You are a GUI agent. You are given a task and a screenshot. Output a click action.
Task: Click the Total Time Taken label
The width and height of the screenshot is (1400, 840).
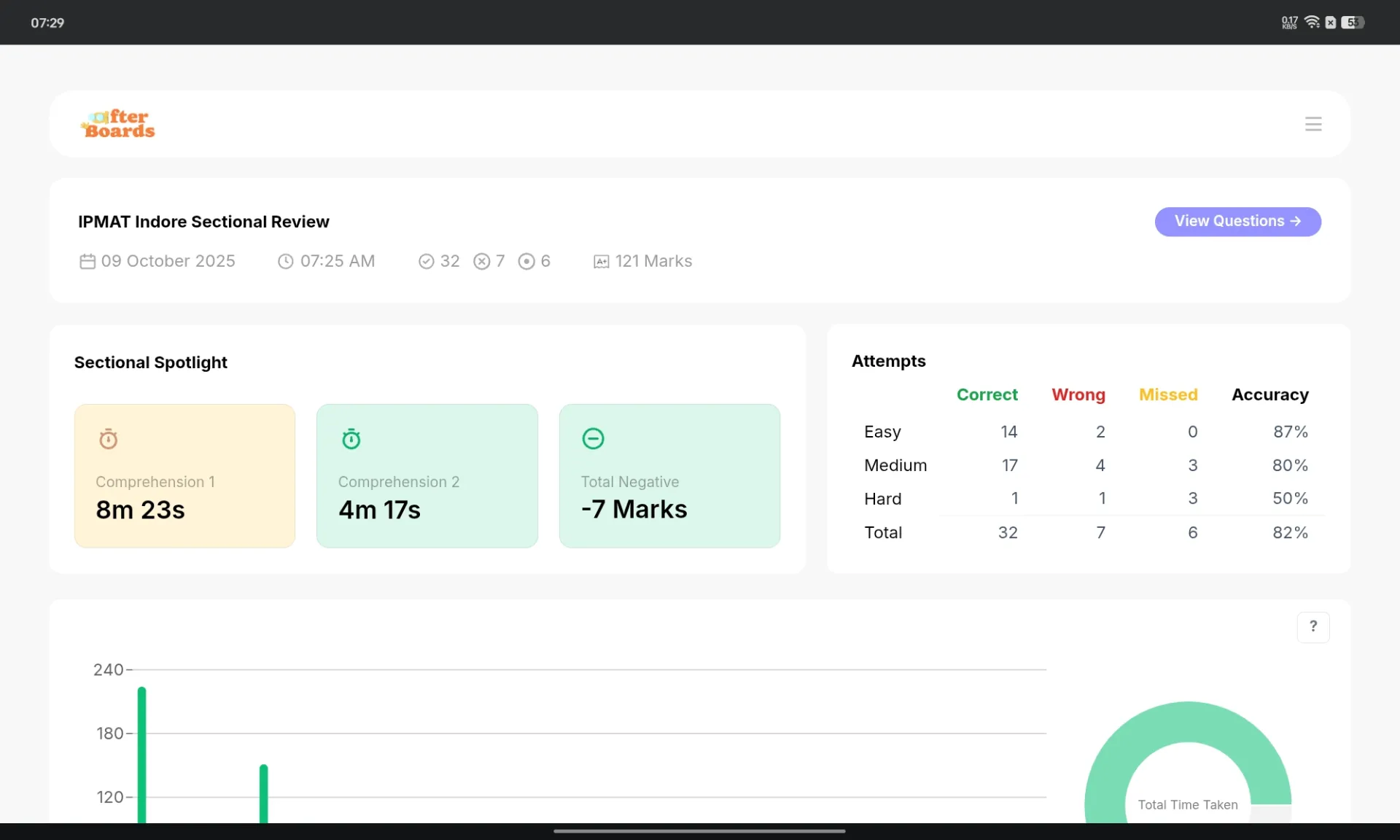tap(1188, 805)
